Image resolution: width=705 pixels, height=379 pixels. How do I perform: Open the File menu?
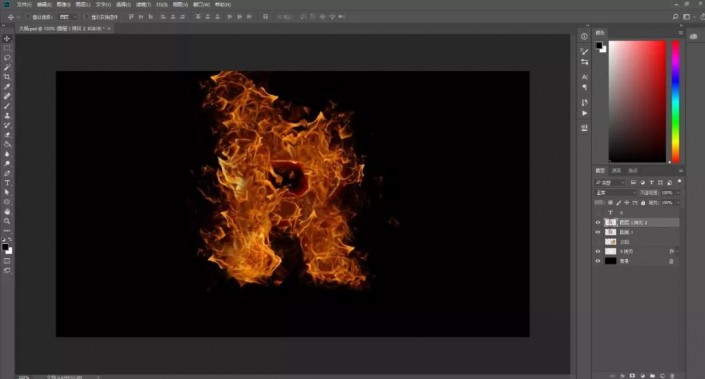point(23,4)
